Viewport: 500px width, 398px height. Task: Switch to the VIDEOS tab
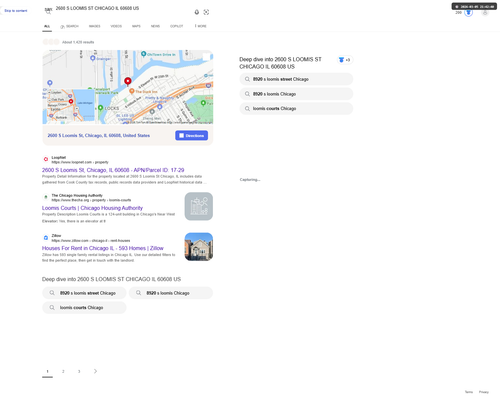116,26
